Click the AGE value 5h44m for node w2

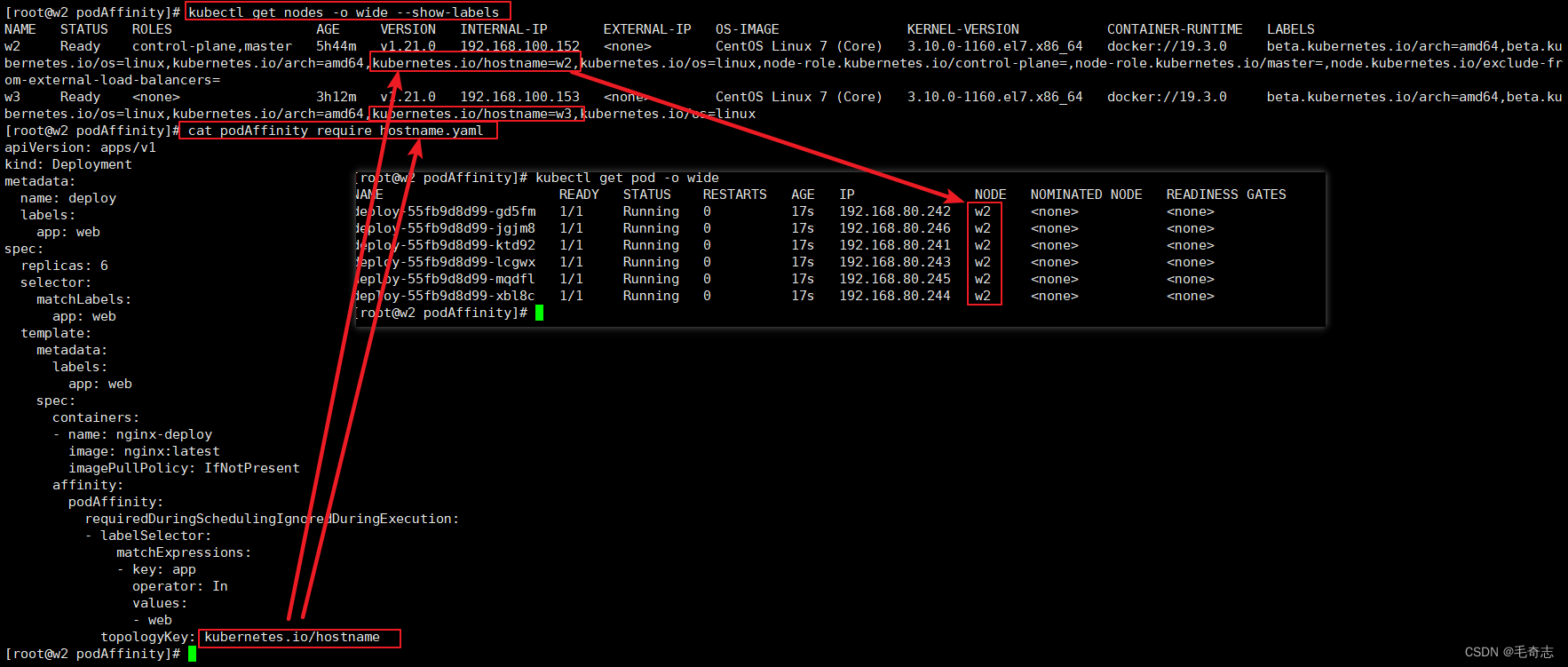tap(336, 46)
